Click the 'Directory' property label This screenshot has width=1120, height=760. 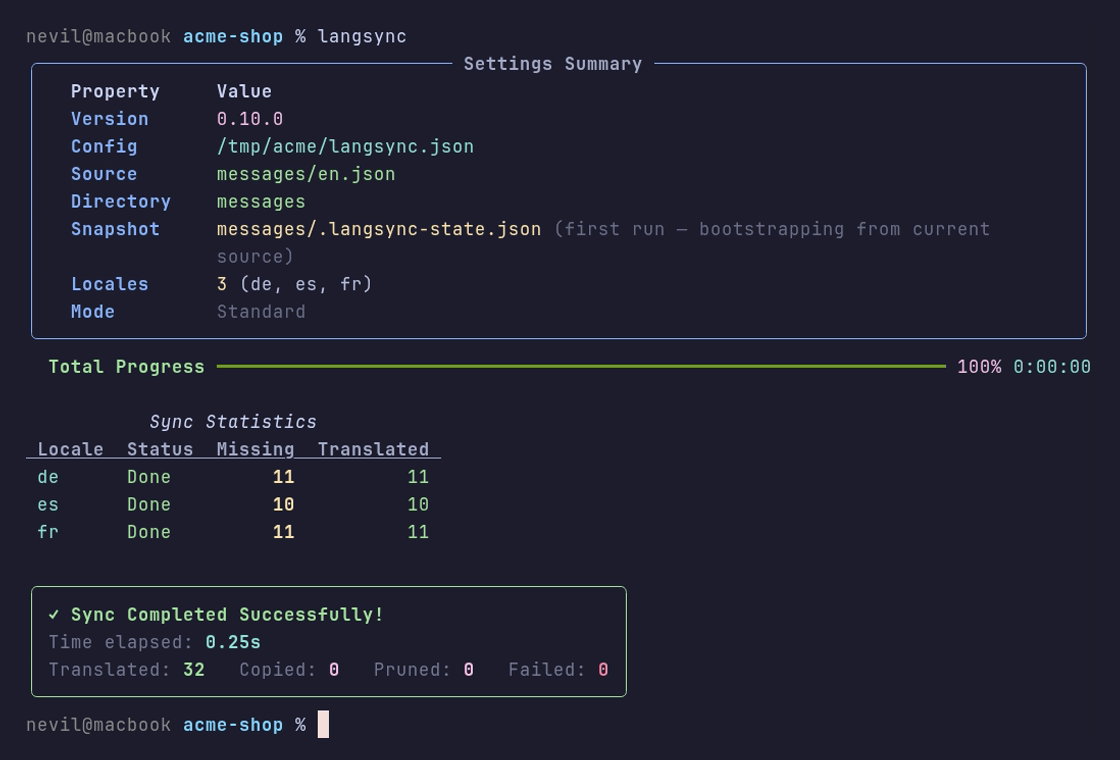tap(121, 201)
